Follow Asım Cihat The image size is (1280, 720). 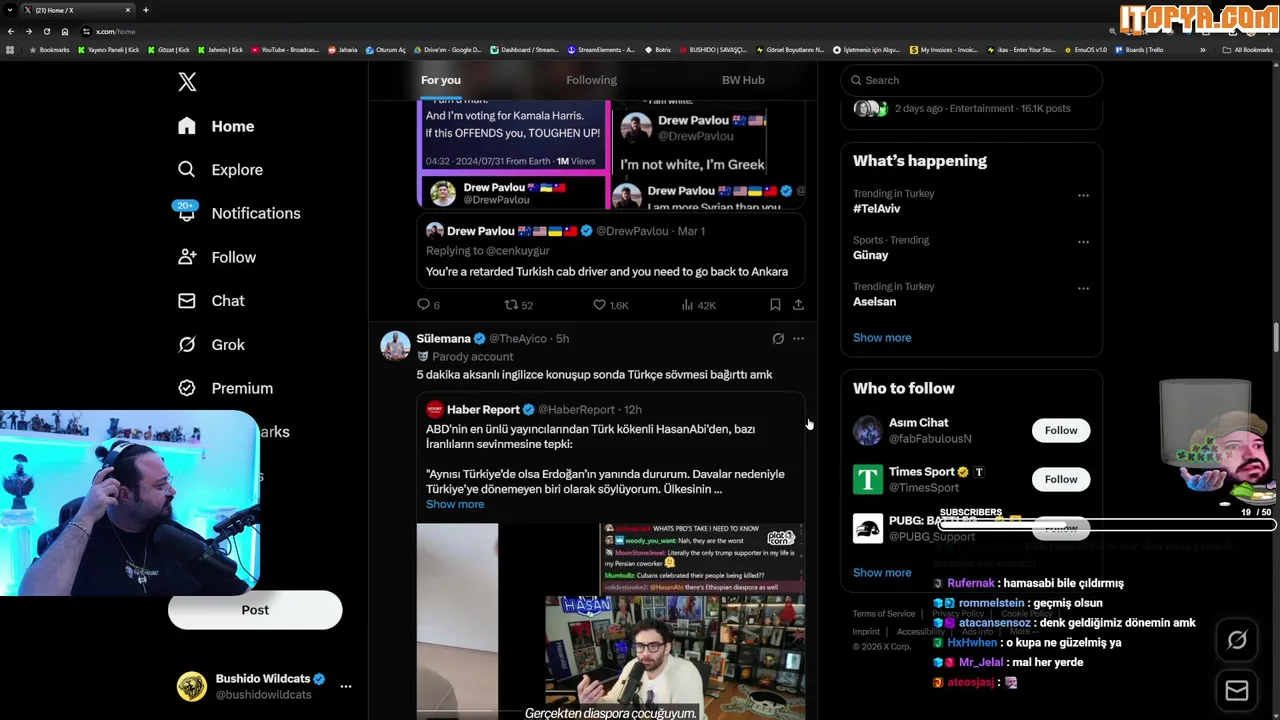click(x=1061, y=431)
